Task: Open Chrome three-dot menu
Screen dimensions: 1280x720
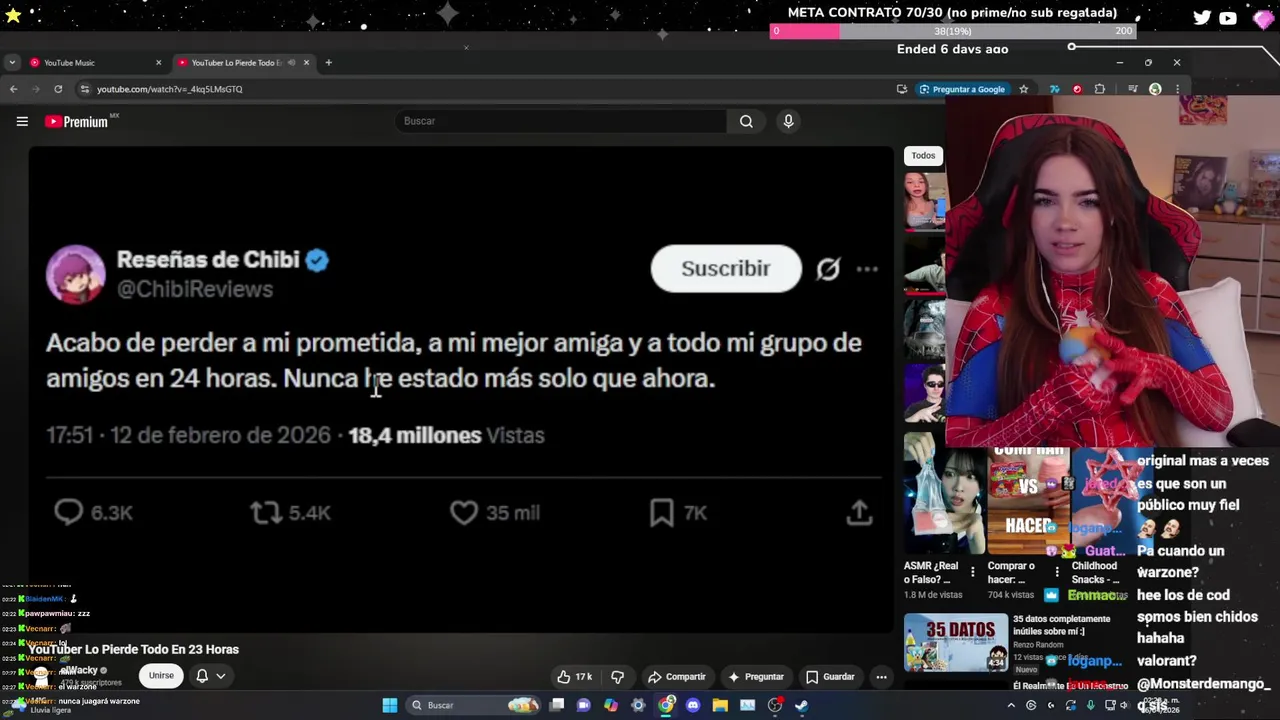Action: click(x=1177, y=89)
